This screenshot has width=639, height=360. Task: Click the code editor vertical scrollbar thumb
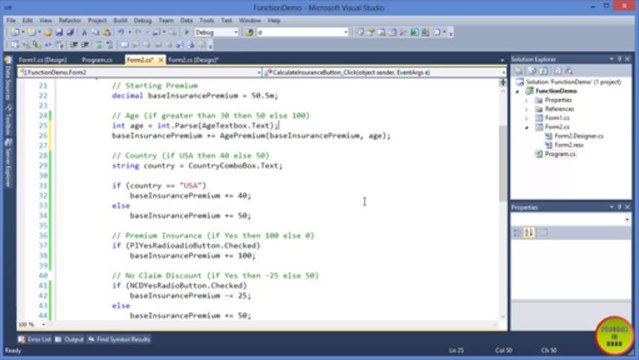(503, 163)
